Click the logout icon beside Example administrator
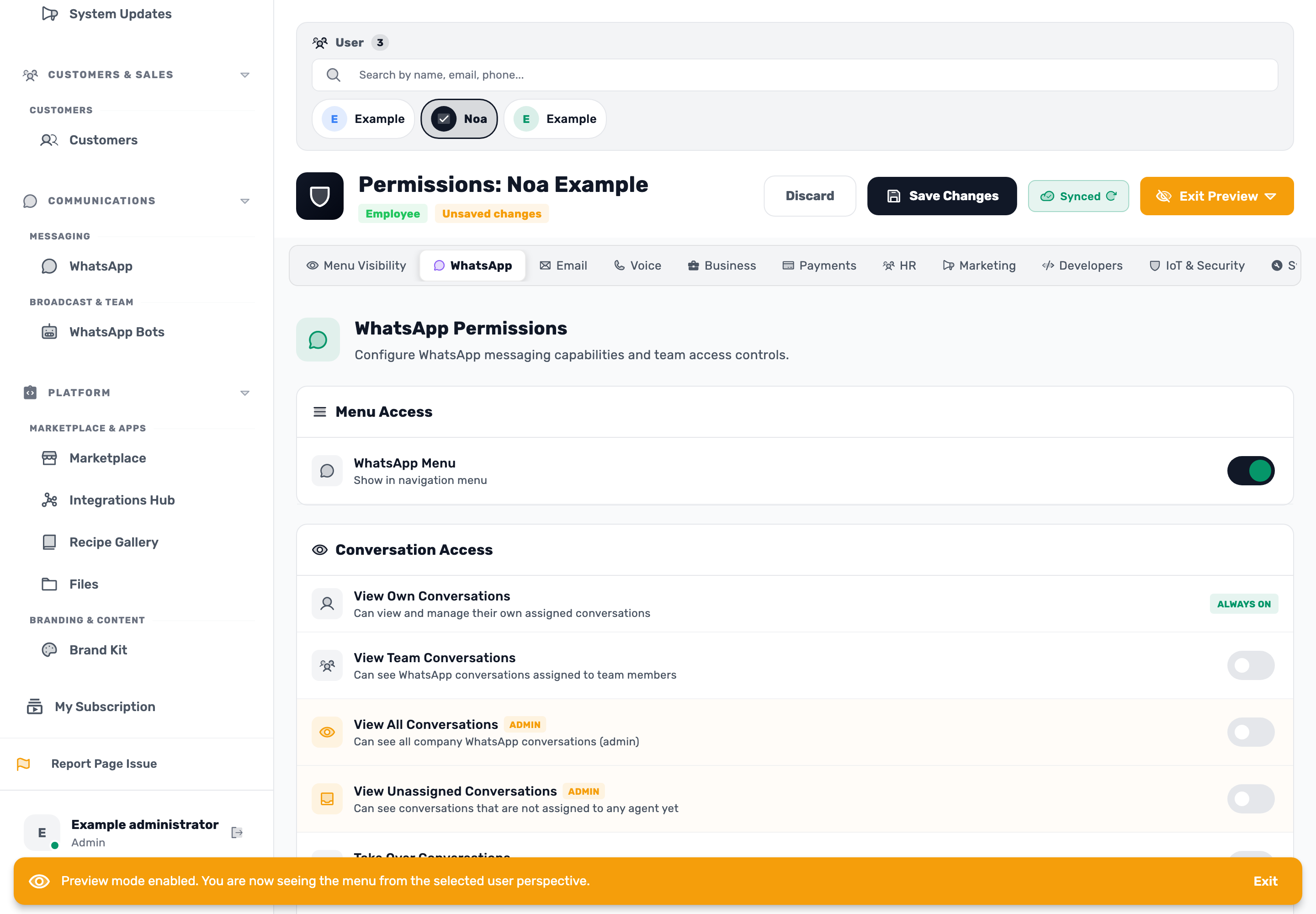1316x914 pixels. (237, 833)
